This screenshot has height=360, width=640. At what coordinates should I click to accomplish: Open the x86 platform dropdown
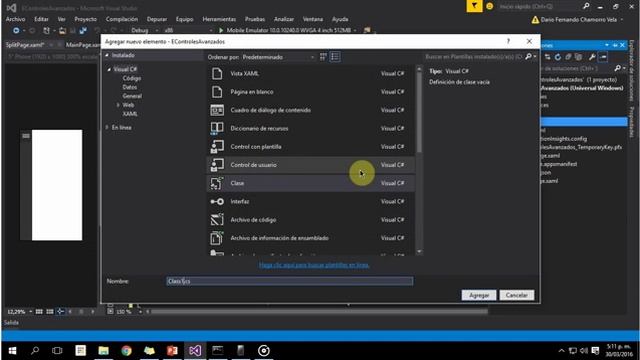188,30
